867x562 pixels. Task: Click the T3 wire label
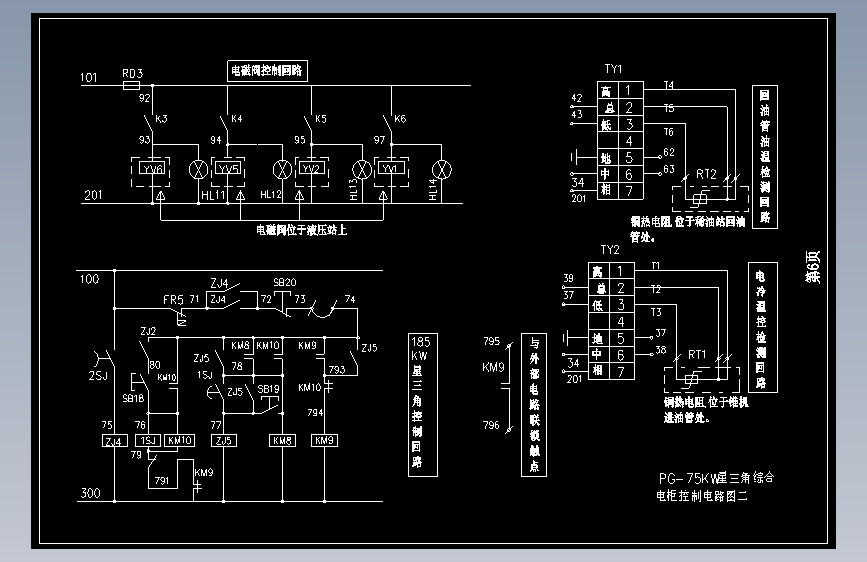(656, 313)
